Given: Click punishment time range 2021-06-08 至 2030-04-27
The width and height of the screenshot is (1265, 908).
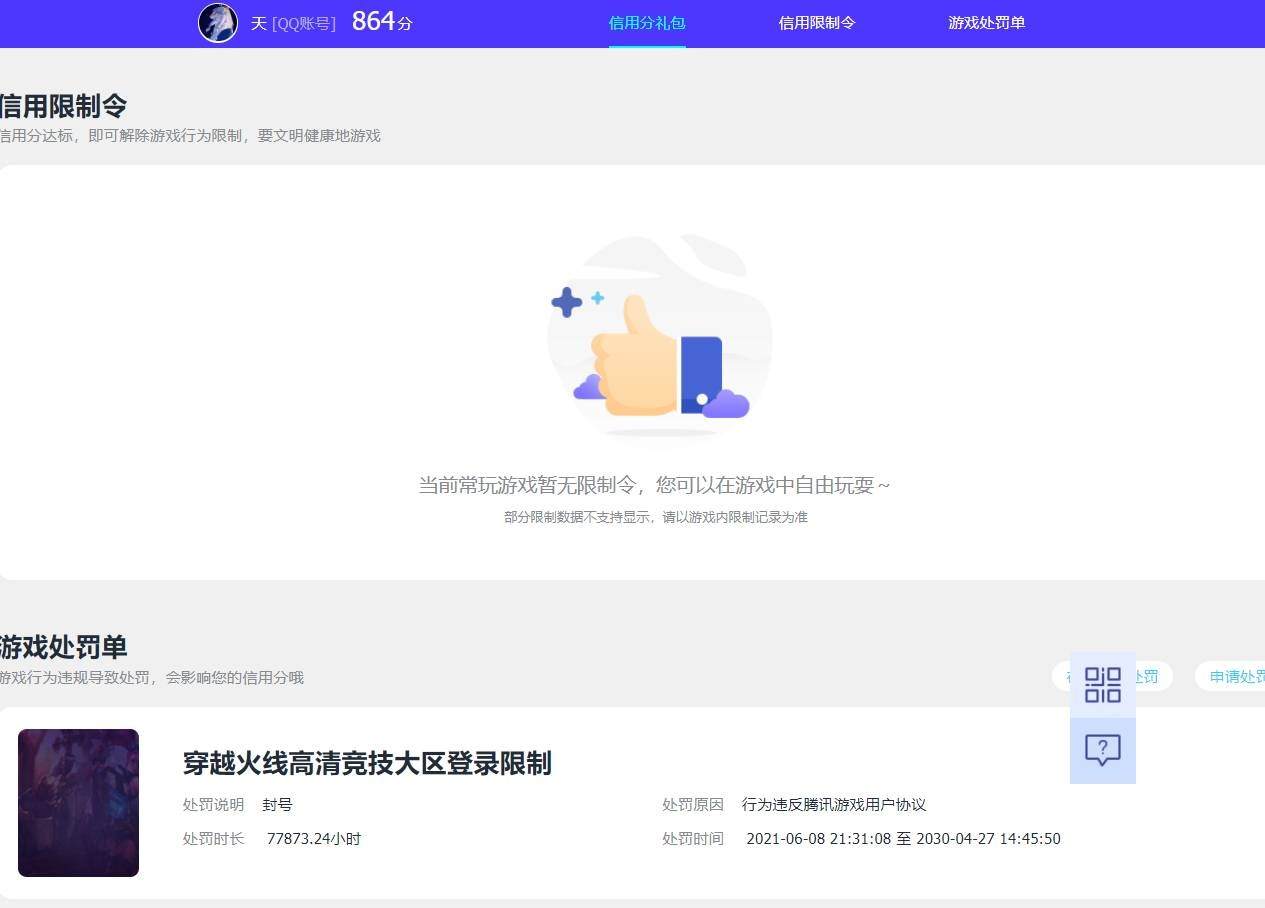Looking at the screenshot, I should (x=903, y=839).
